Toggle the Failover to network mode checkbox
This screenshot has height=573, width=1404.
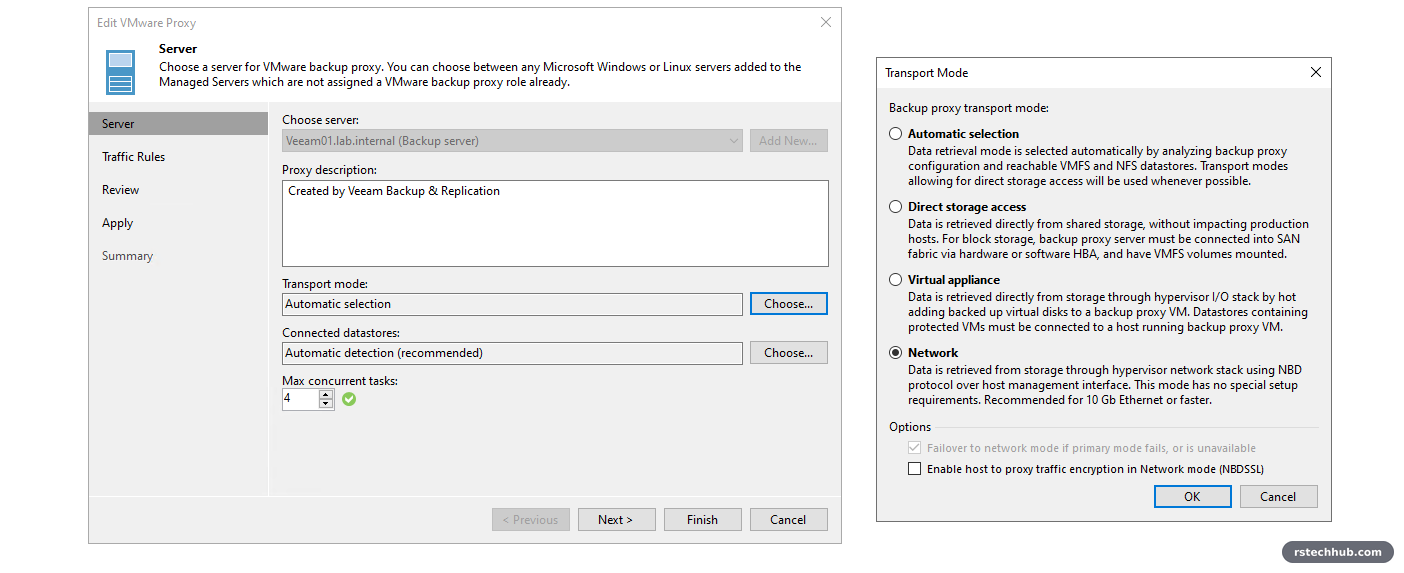click(x=914, y=448)
